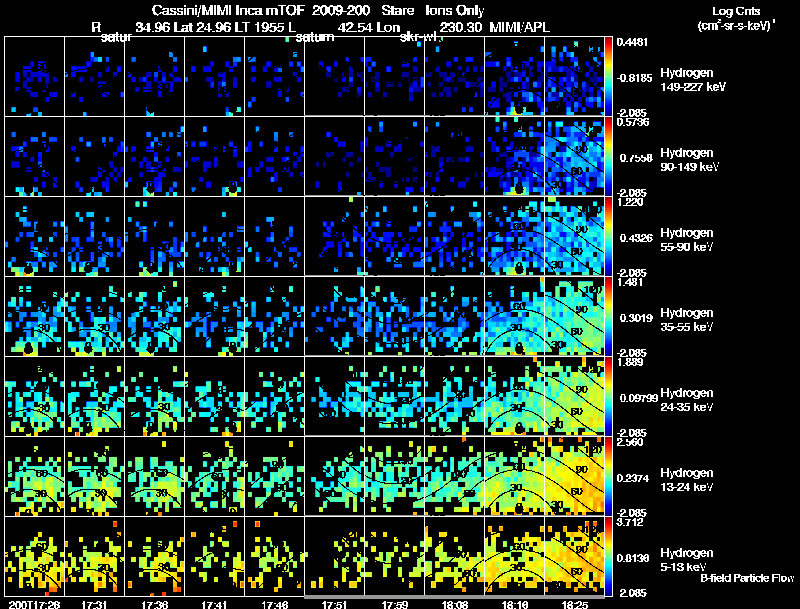Click the color bar beside Hydrogen 5-13 keV

608,556
